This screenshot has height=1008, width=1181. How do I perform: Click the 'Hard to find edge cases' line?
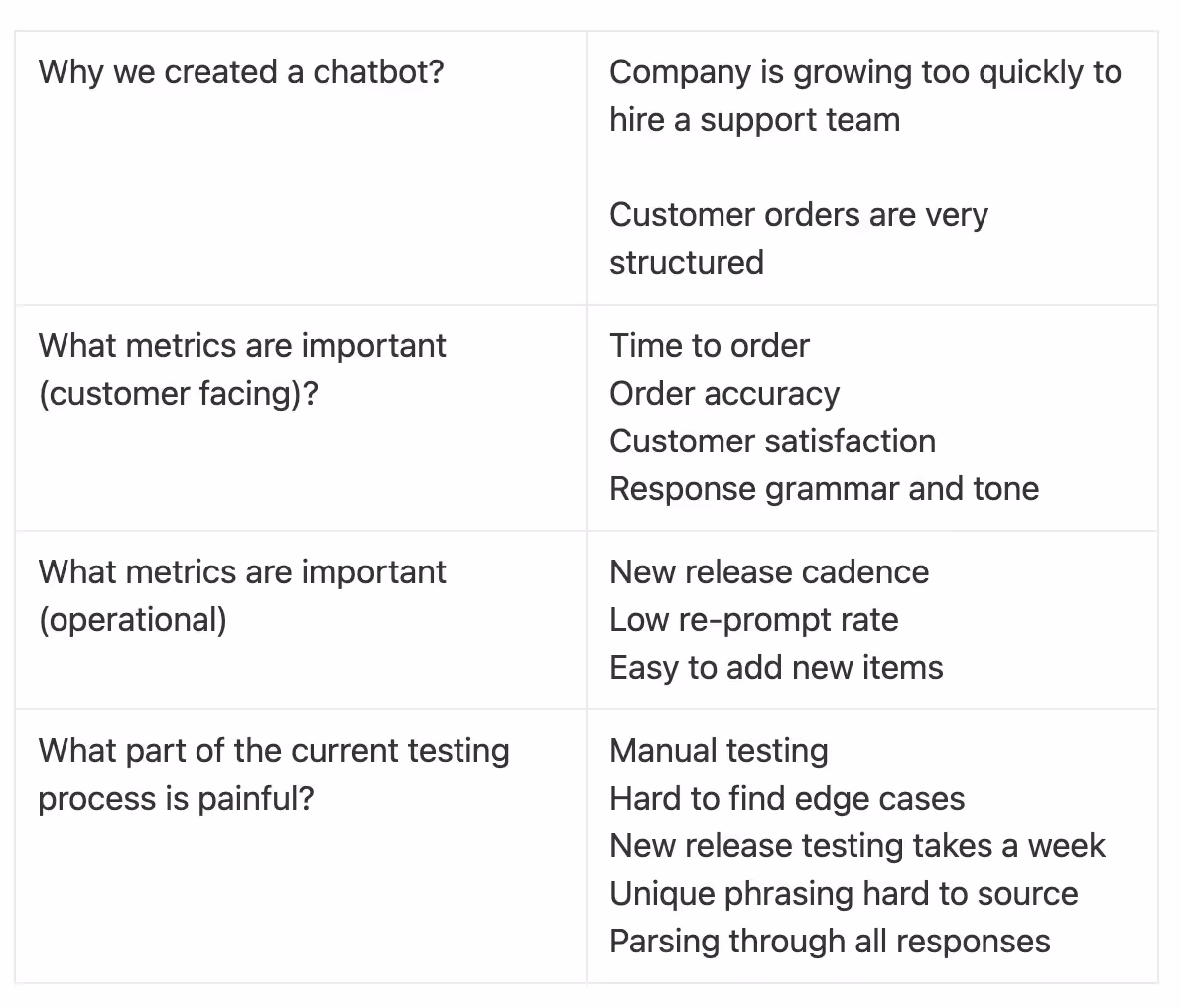click(786, 799)
